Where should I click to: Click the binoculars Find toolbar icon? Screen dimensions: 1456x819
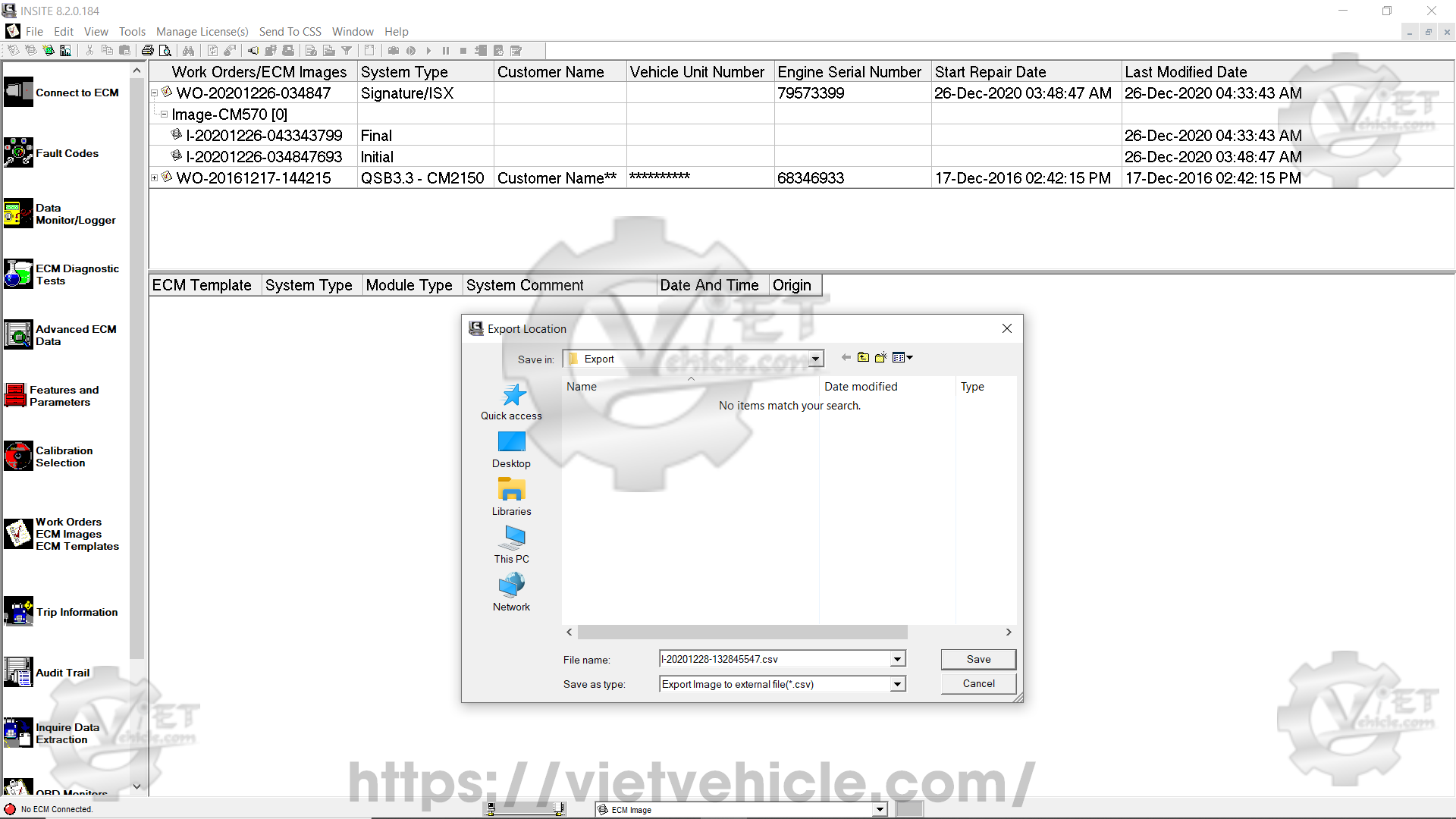click(x=188, y=51)
